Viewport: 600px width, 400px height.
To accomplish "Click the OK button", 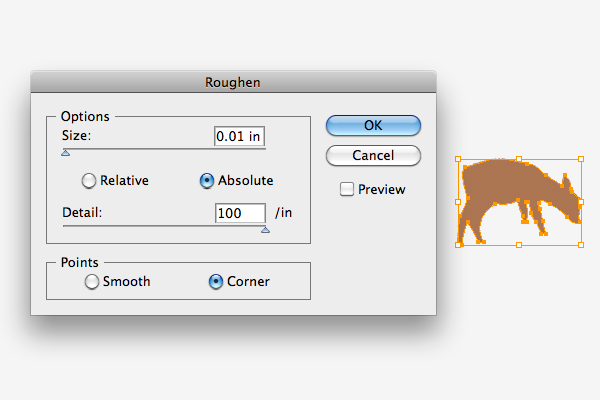I will 373,125.
